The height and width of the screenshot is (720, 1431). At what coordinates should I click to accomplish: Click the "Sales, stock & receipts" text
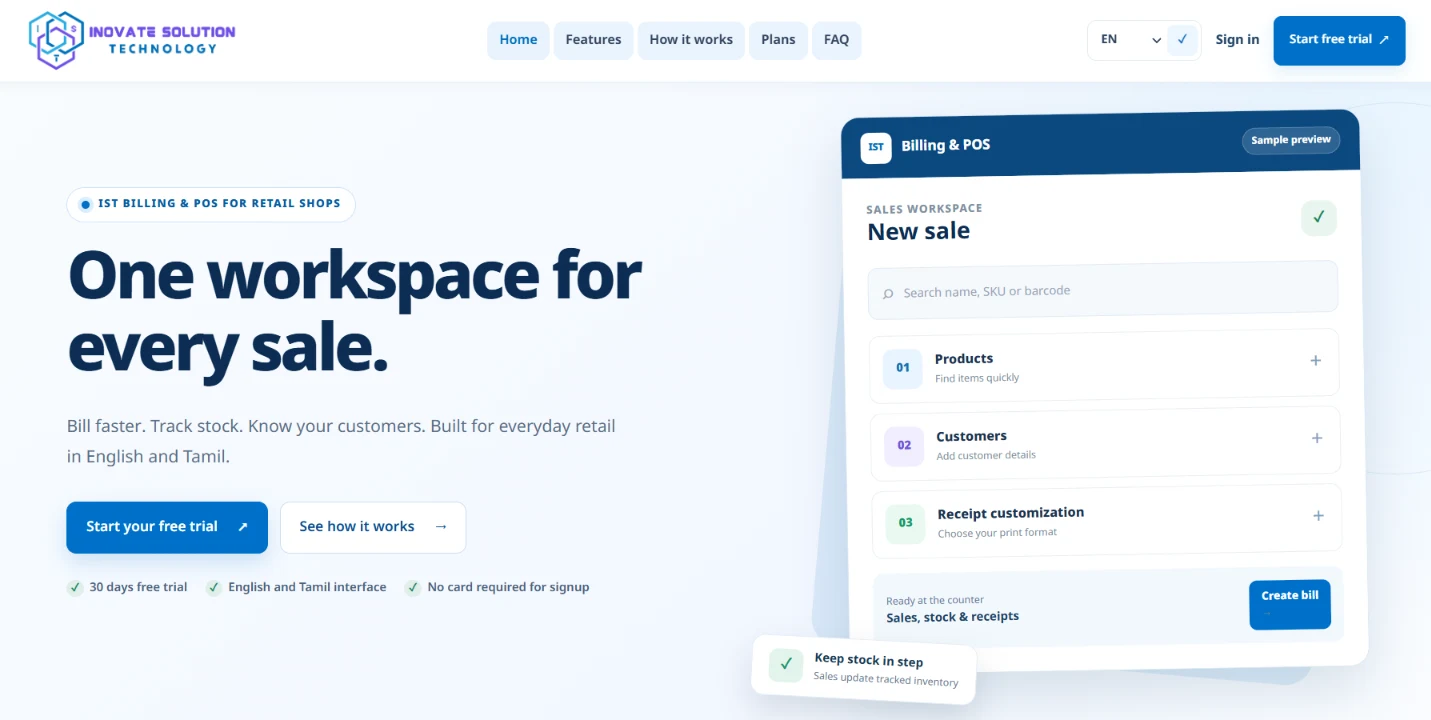952,617
